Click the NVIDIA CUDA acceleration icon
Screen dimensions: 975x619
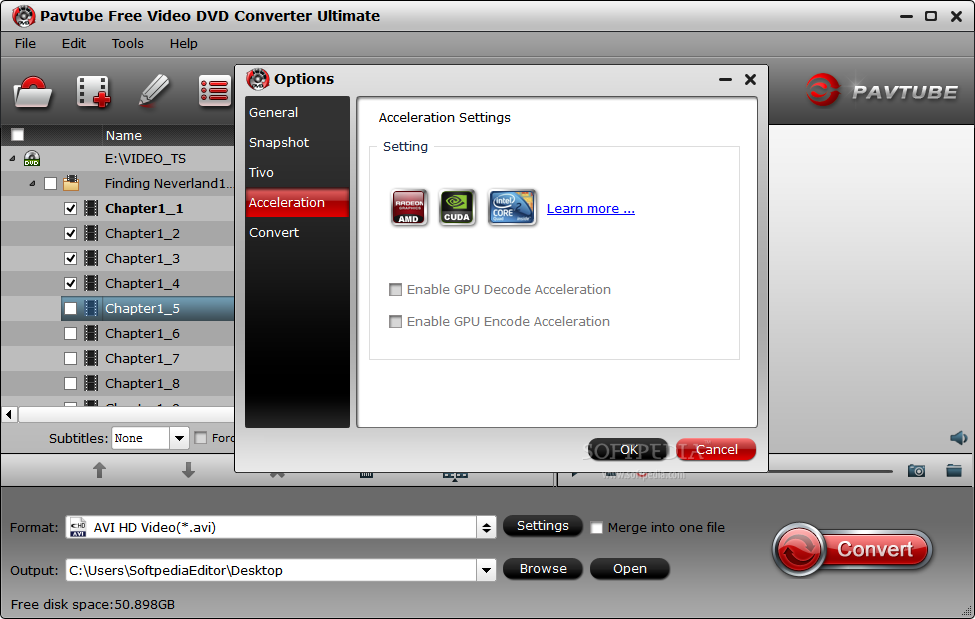pos(457,207)
